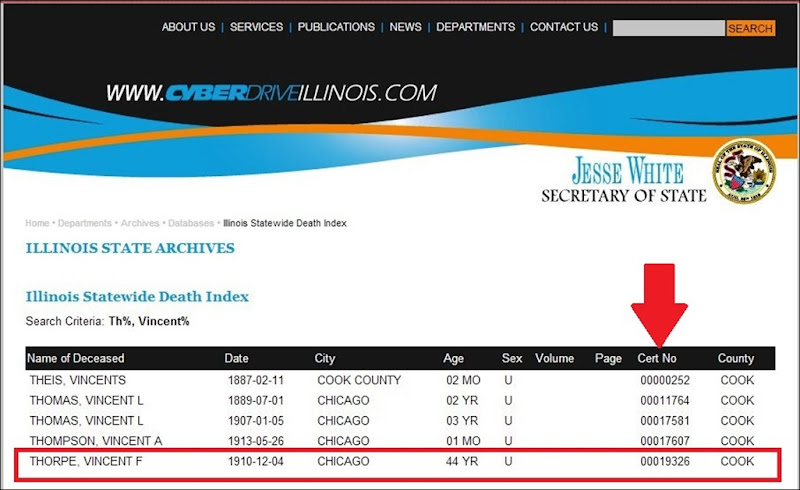Select the name THOMPSON, VINCENT A

pyautogui.click(x=96, y=441)
